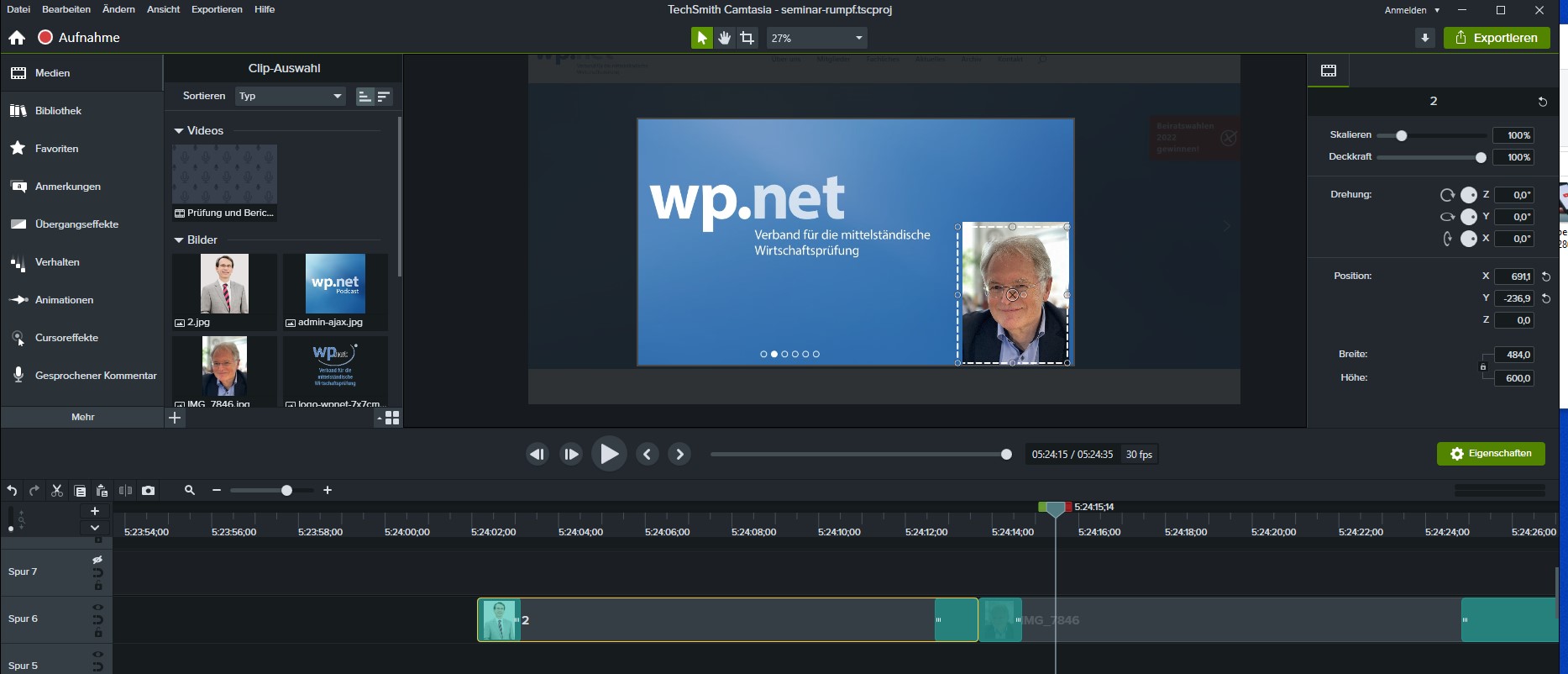Viewport: 1568px width, 674px height.
Task: Toggle magnet snap on Spur 7
Action: point(97,573)
